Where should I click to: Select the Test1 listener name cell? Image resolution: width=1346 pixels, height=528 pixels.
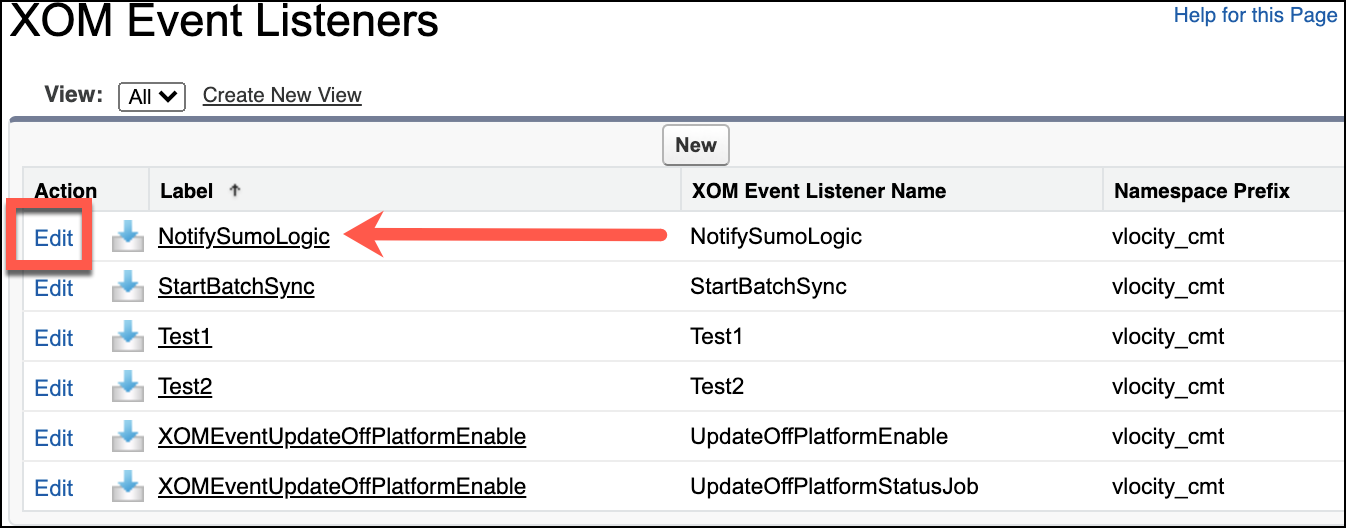(x=717, y=337)
